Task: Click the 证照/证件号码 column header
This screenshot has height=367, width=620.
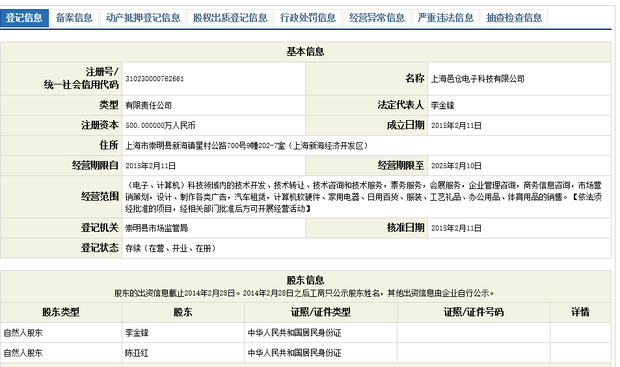Action: pyautogui.click(x=473, y=312)
